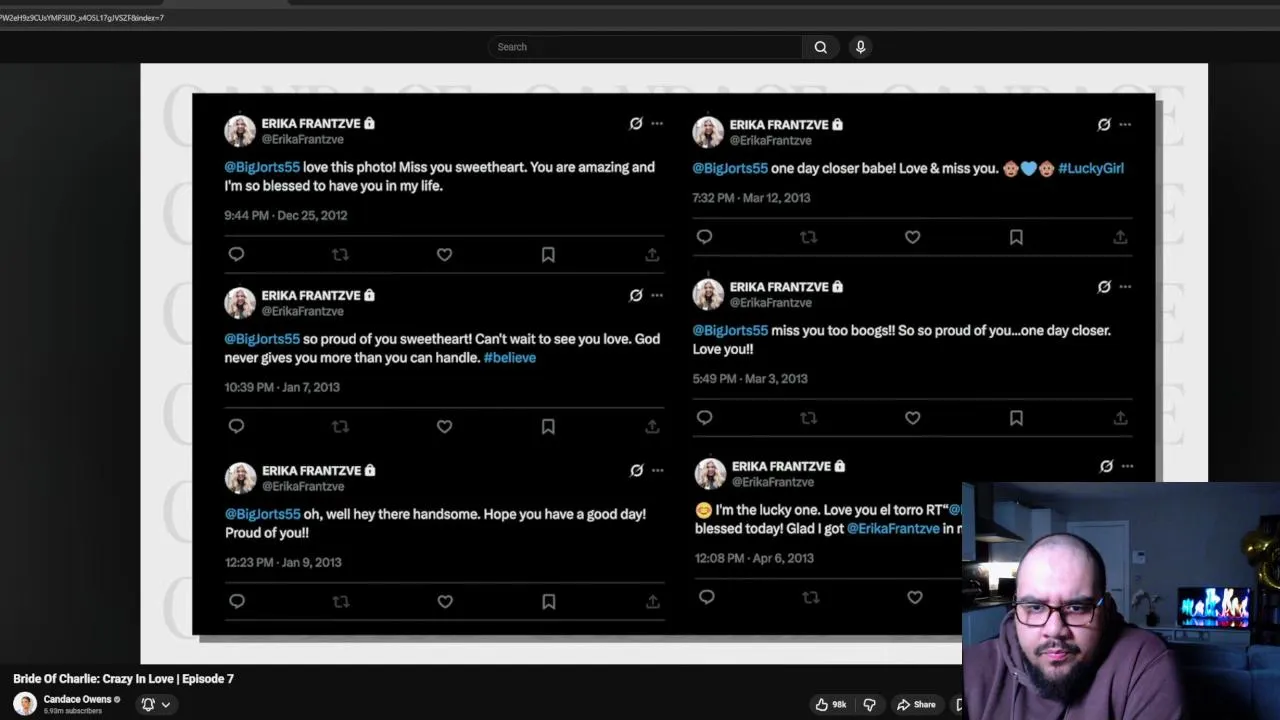Reply to the Jan 7, 2013 tweet
1280x720 pixels.
[x=236, y=426]
